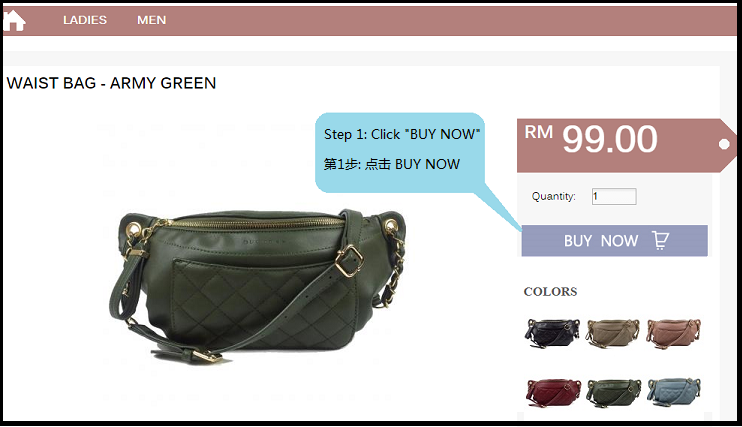742x427 pixels.
Task: Go to the home page icon
Action: 14,20
